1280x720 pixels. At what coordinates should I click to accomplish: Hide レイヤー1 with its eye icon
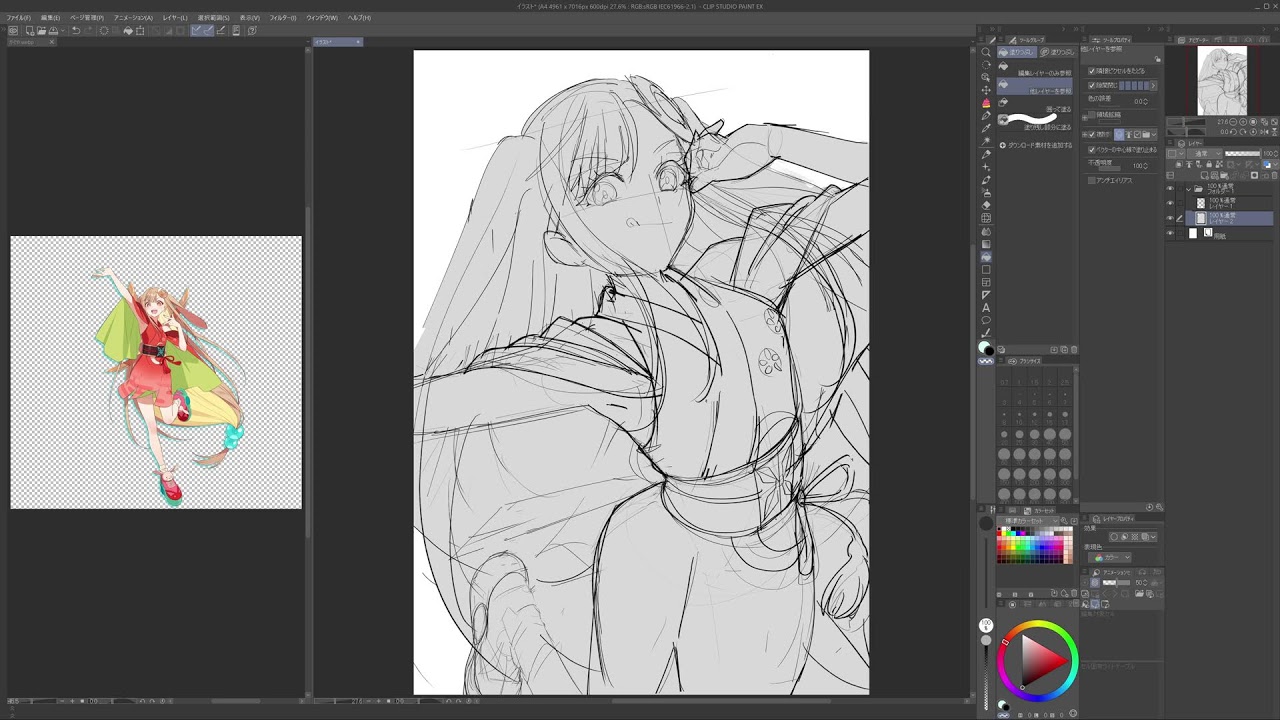pyautogui.click(x=1170, y=203)
